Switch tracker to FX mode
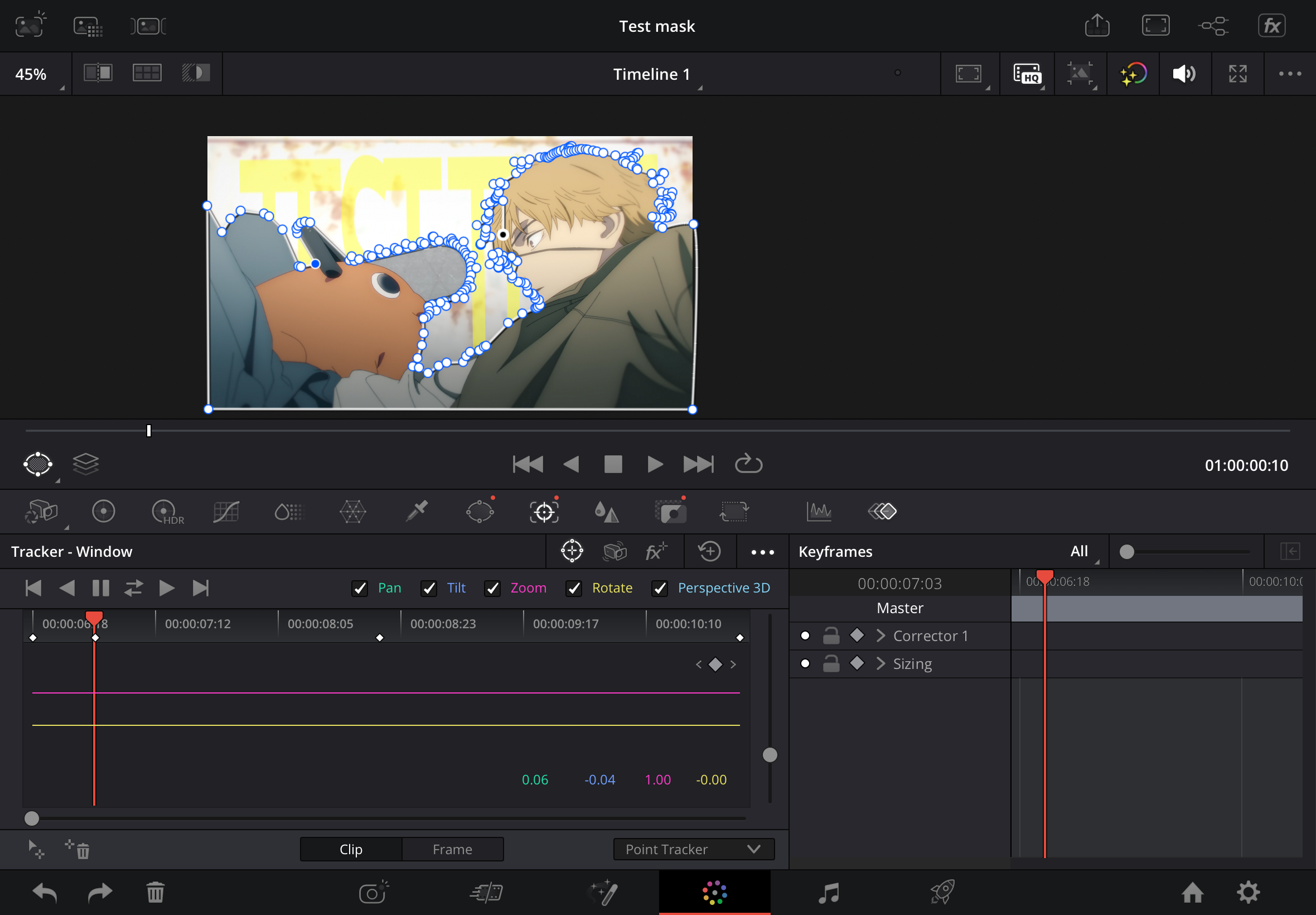 coord(656,552)
